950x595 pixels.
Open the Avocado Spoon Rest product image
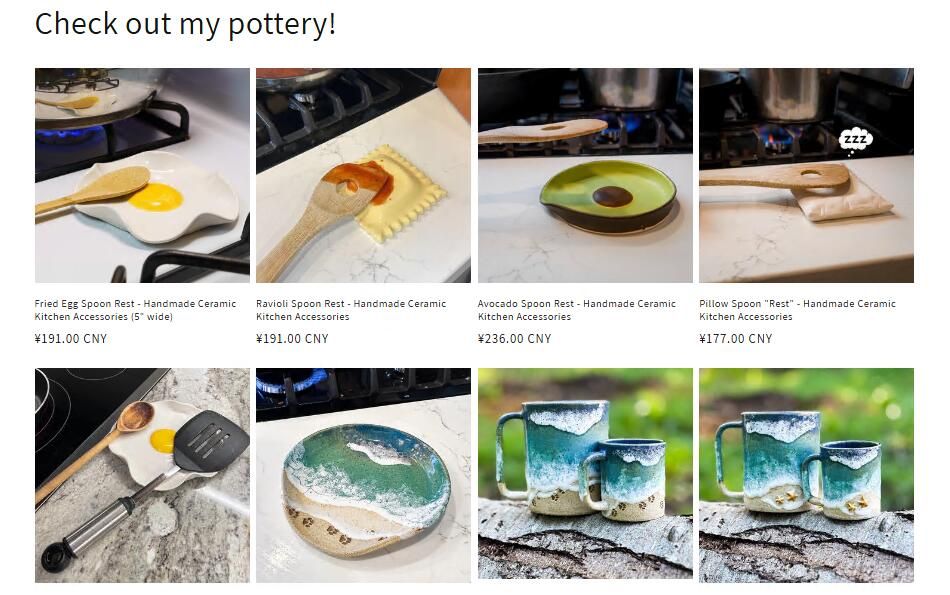[585, 175]
